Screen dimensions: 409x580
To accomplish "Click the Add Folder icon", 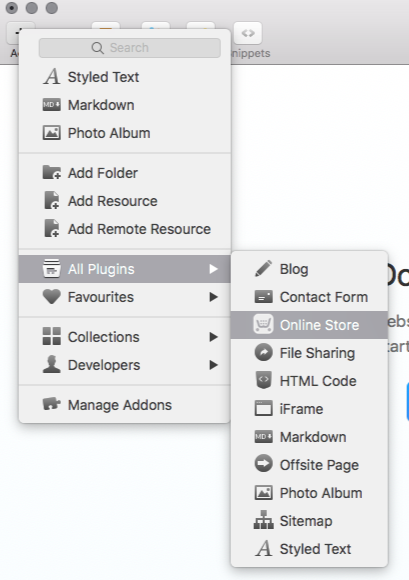I will (52, 172).
